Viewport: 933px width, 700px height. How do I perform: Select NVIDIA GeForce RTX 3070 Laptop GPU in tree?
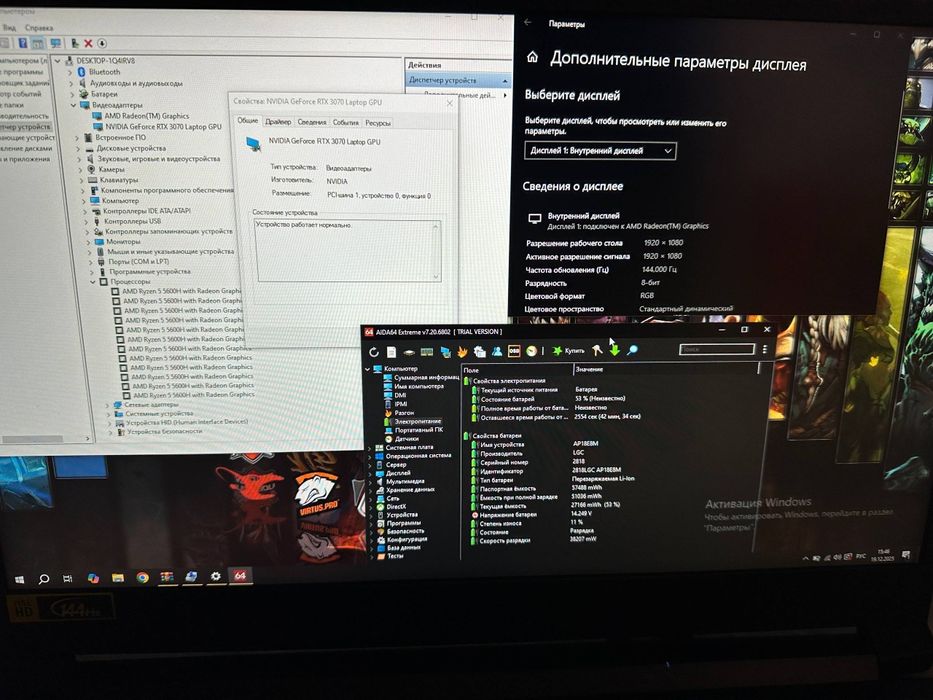click(x=163, y=127)
